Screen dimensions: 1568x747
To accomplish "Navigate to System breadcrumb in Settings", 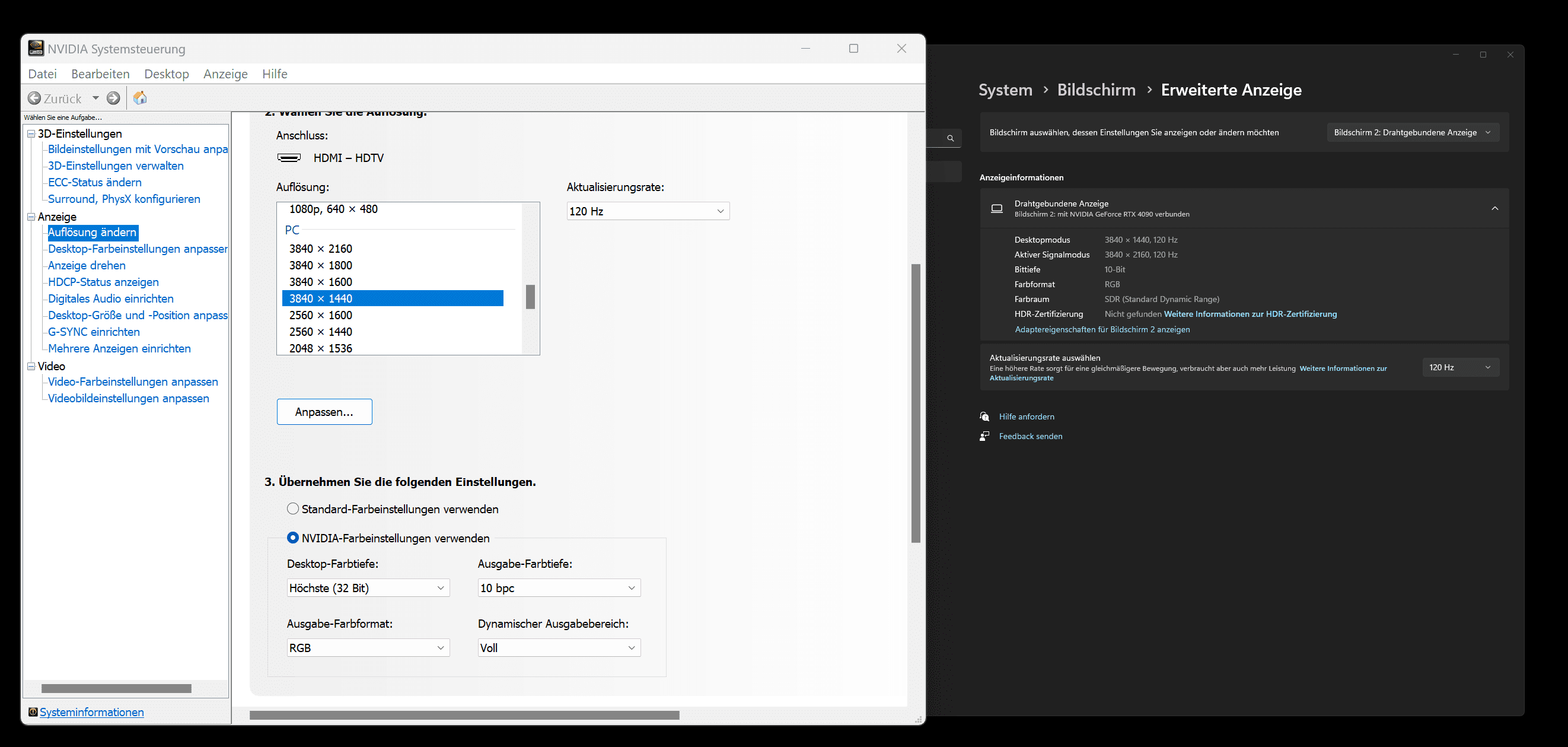I will click(x=1006, y=90).
